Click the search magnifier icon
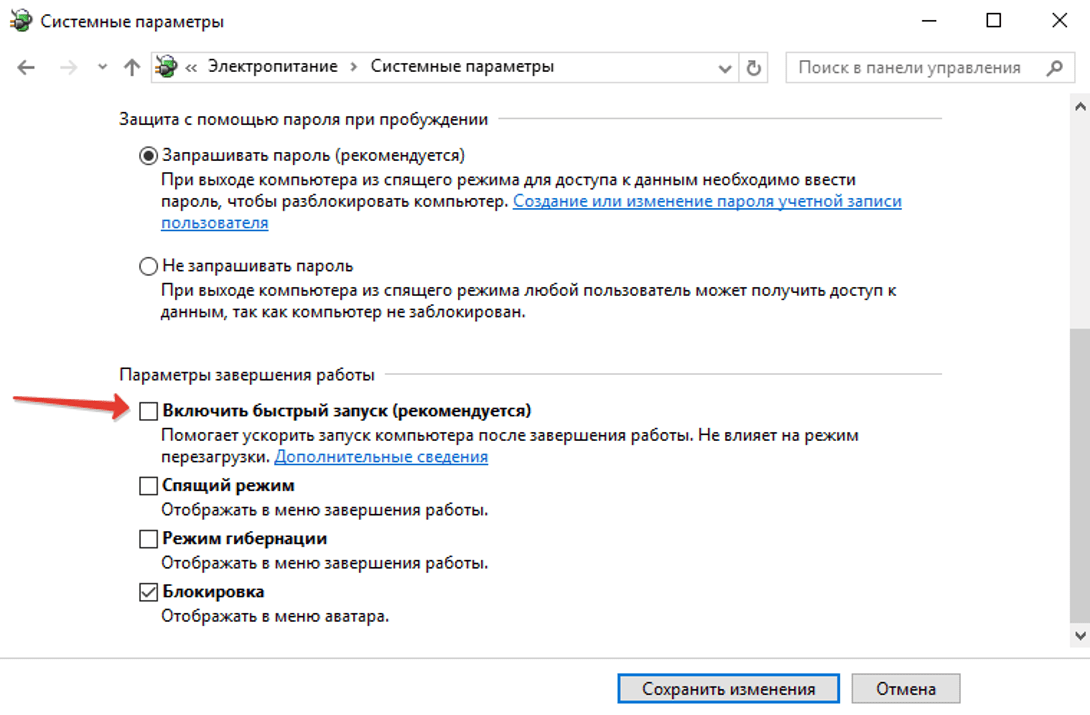 click(x=1055, y=67)
